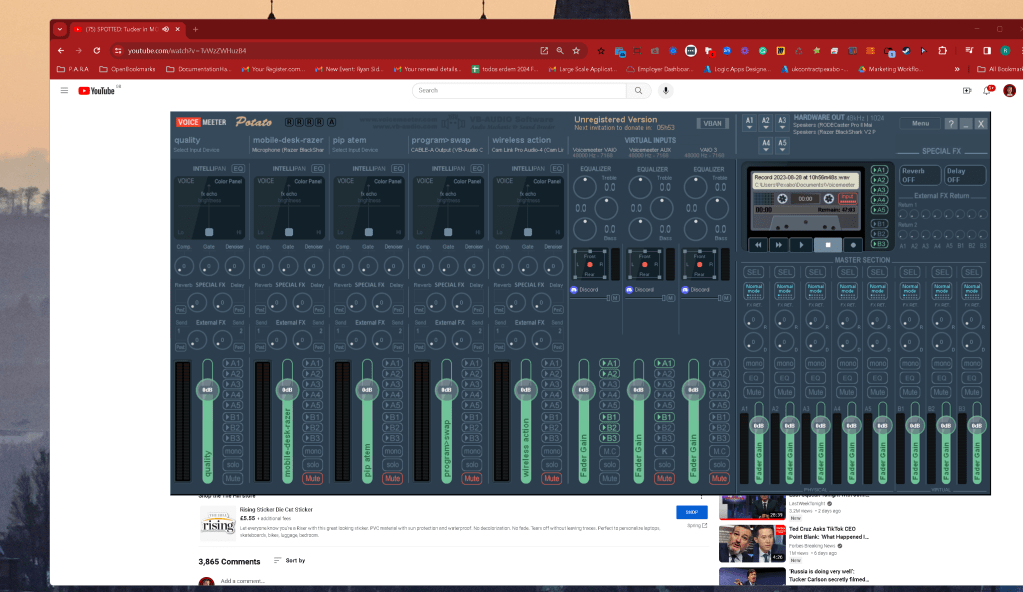Change the mobile-desk-razer Microphone input device
This screenshot has height=592, width=1023.
click(x=288, y=150)
